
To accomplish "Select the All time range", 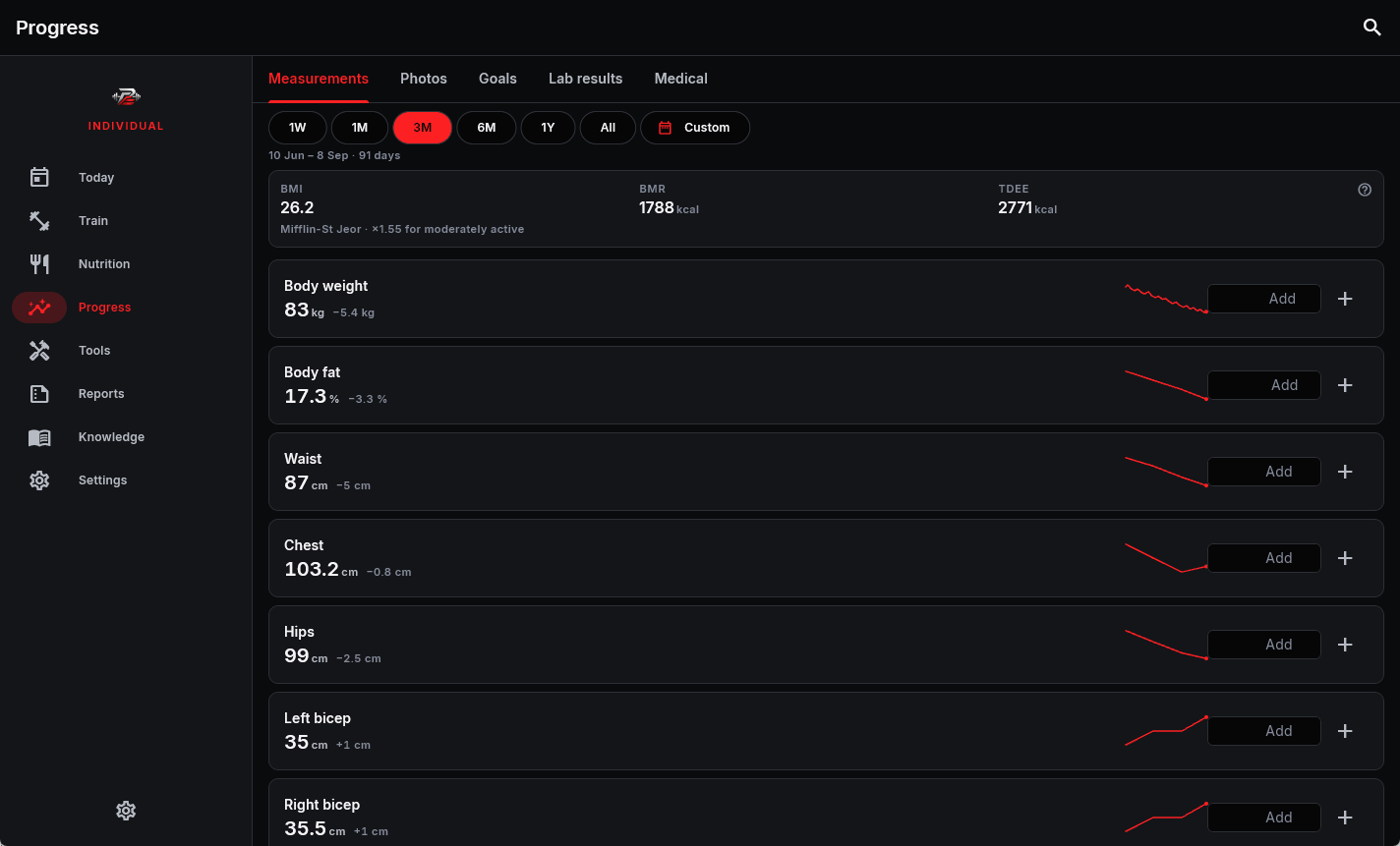I will pos(608,128).
